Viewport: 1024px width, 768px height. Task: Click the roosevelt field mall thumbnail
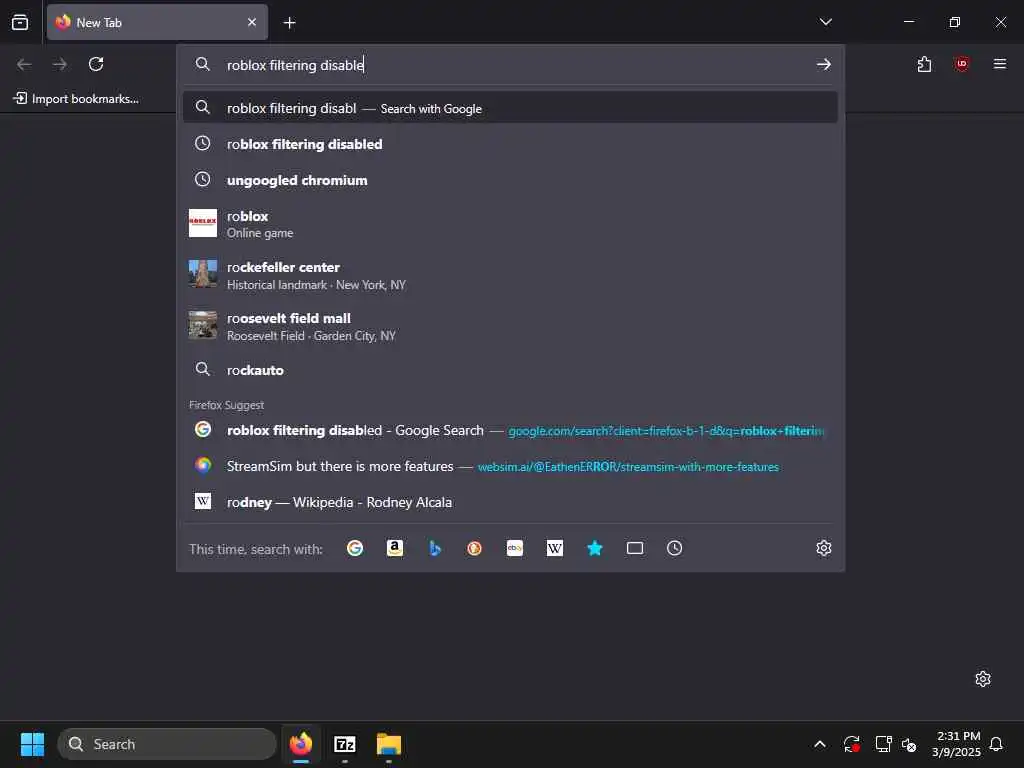202,325
